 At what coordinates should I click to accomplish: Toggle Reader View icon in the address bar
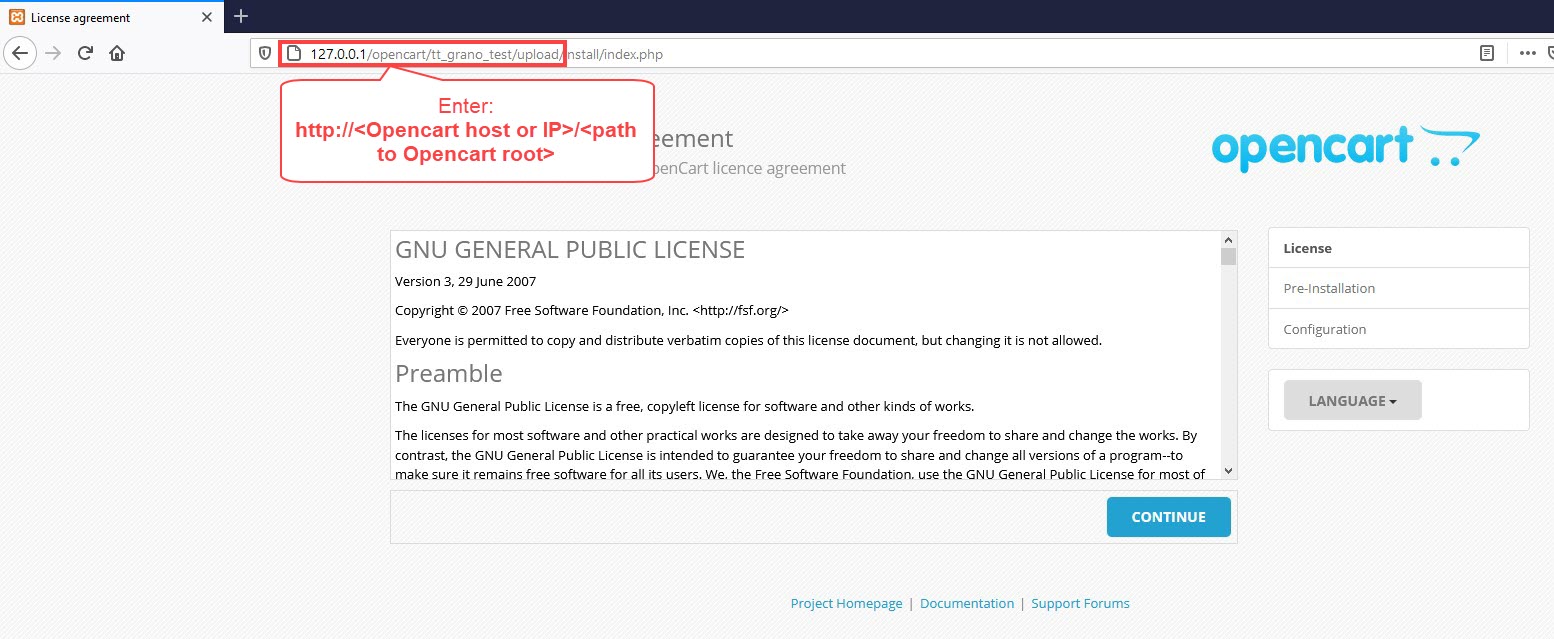click(1487, 53)
